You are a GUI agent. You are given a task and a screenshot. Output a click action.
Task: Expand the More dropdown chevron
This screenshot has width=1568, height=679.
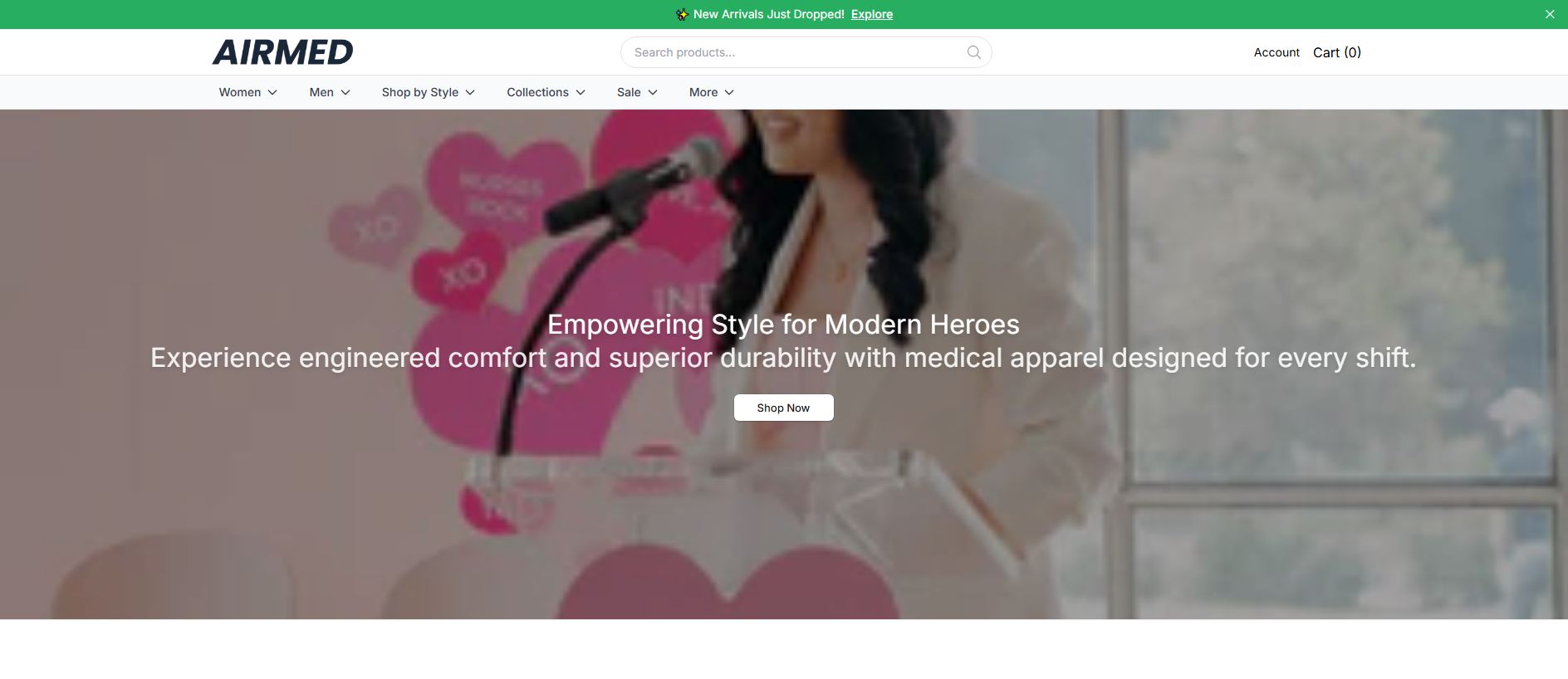pyautogui.click(x=729, y=92)
